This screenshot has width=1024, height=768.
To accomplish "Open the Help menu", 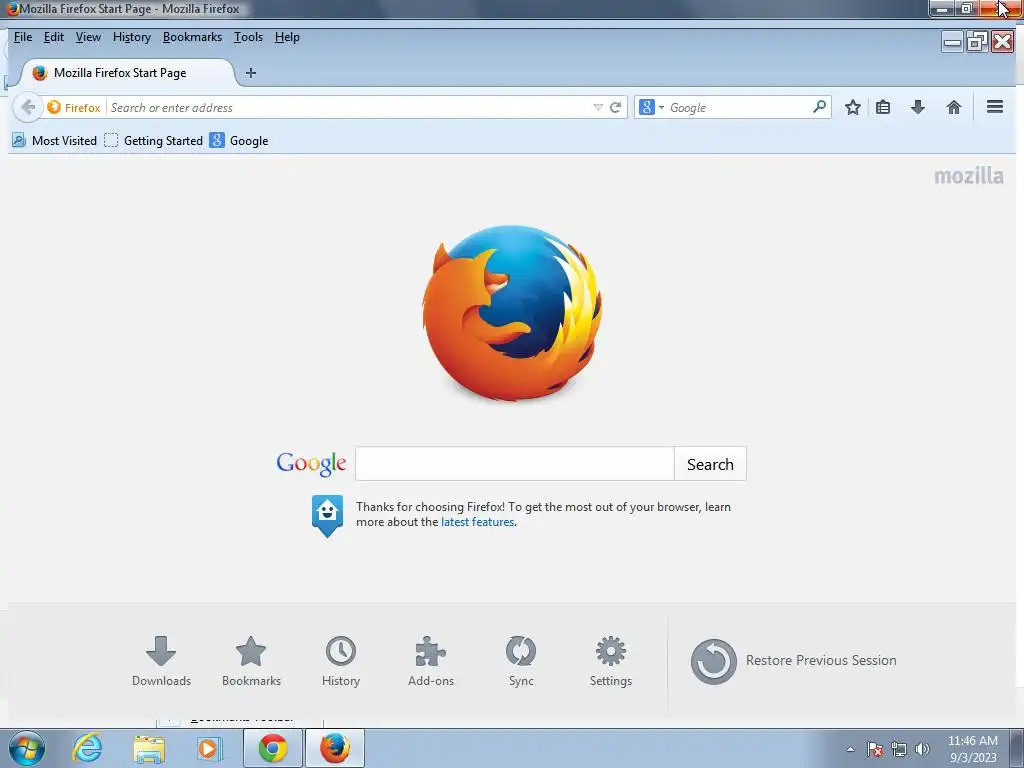I will 287,37.
